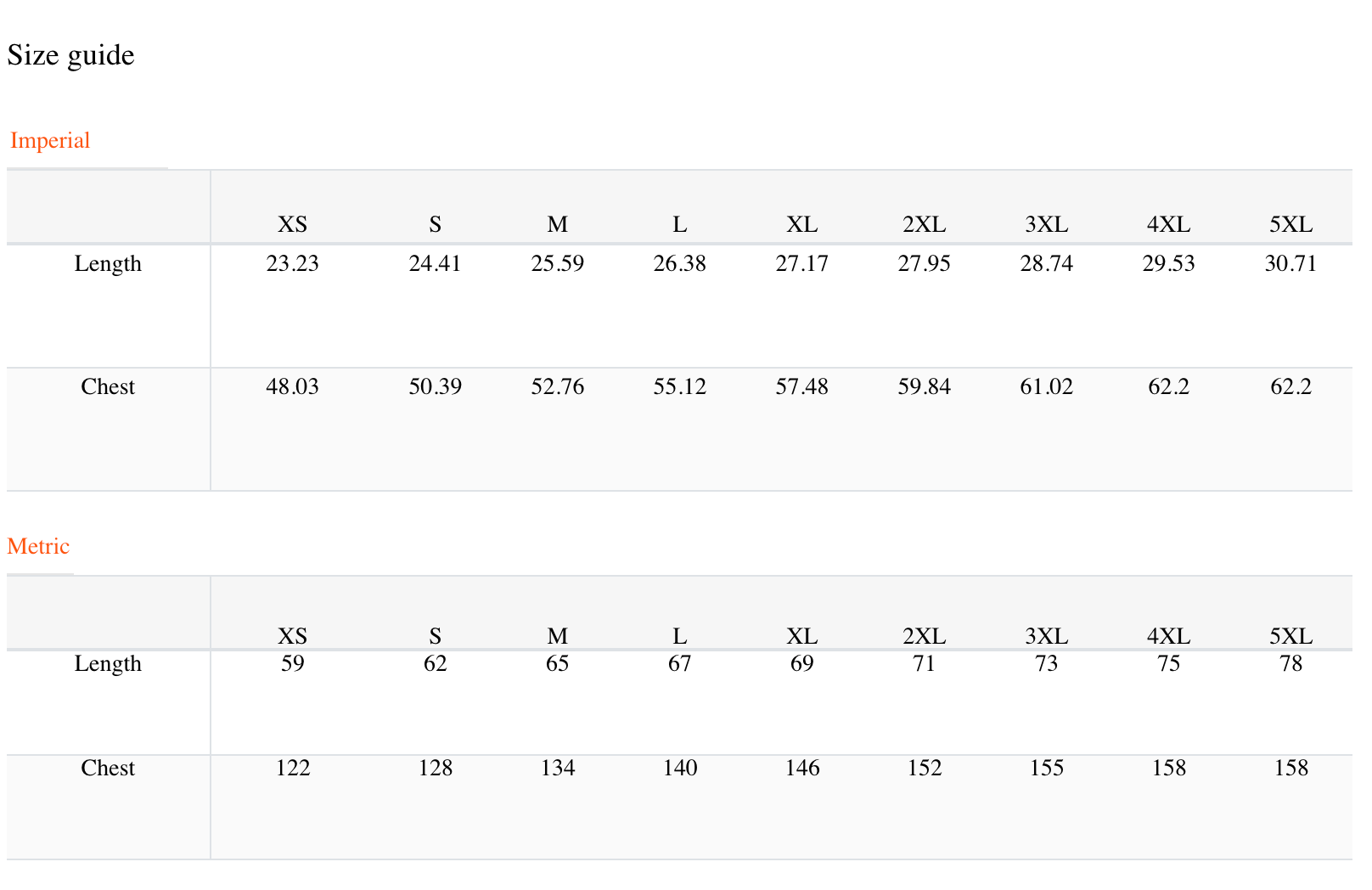This screenshot has height=890, width=1372.
Task: Click the 30.71 length value
Action: click(x=1290, y=264)
